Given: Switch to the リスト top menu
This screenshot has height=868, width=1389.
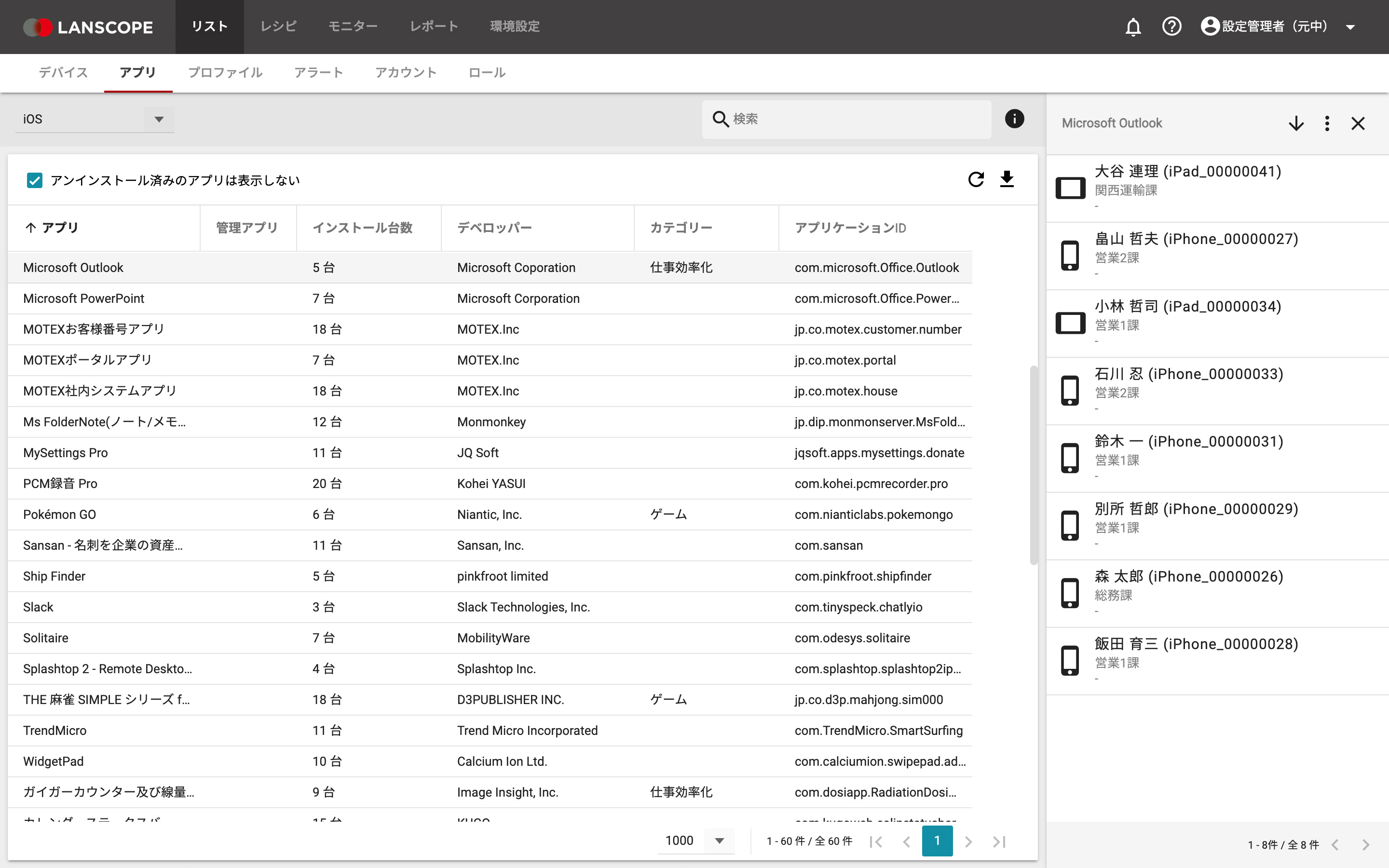Looking at the screenshot, I should pos(209,27).
